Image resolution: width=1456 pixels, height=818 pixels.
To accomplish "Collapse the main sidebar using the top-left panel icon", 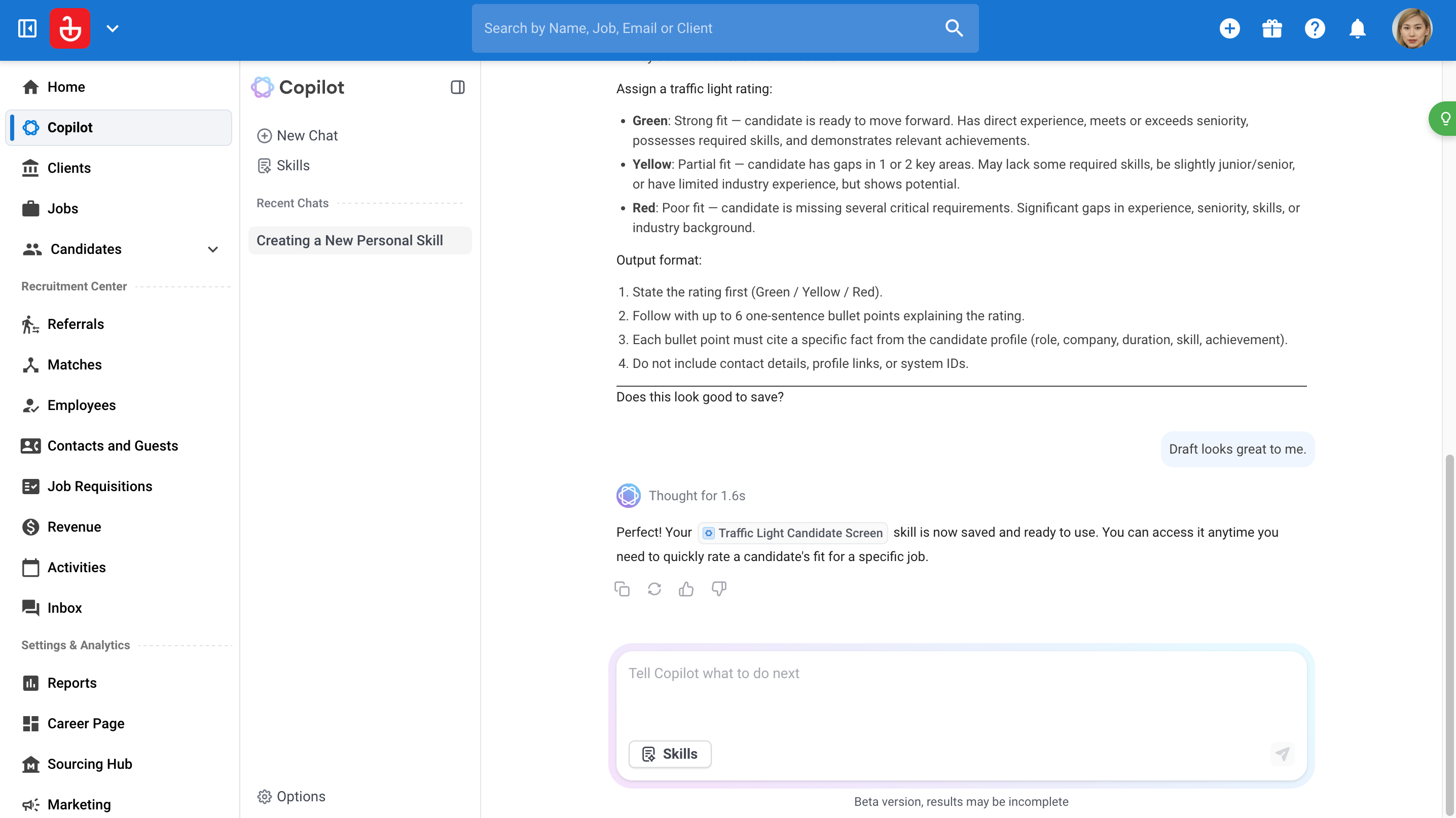I will click(27, 28).
